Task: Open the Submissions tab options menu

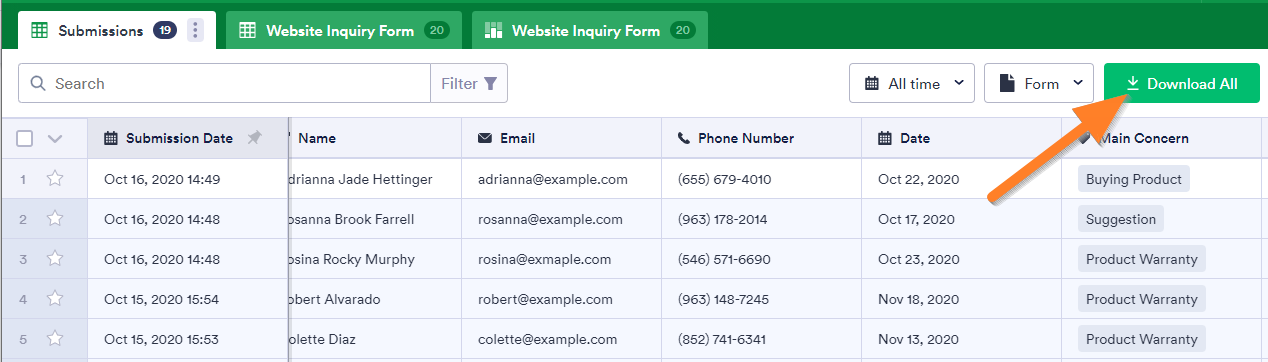Action: [x=195, y=31]
